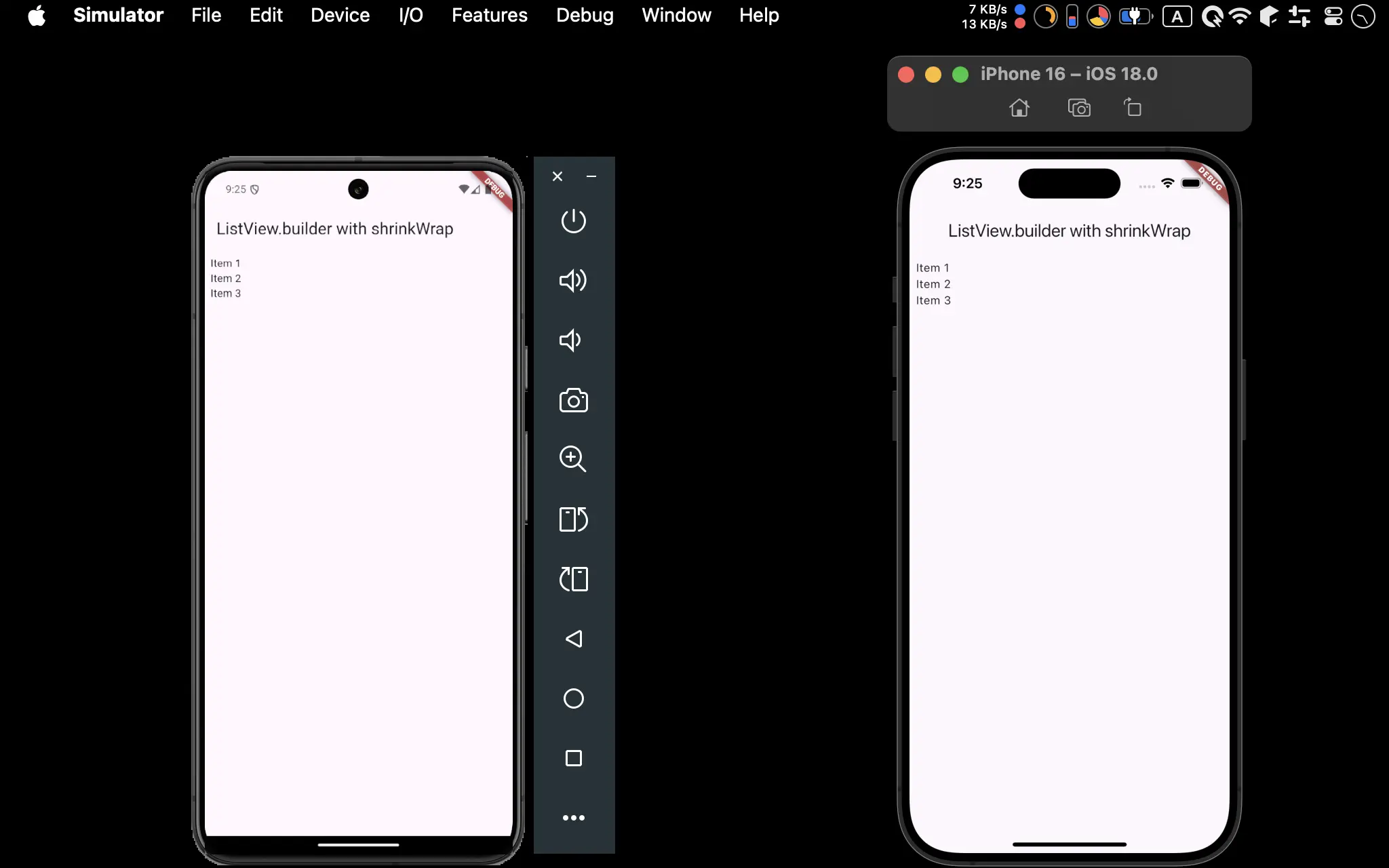The height and width of the screenshot is (868, 1389).
Task: Click the iPhone home indicator bar
Action: 1069,844
